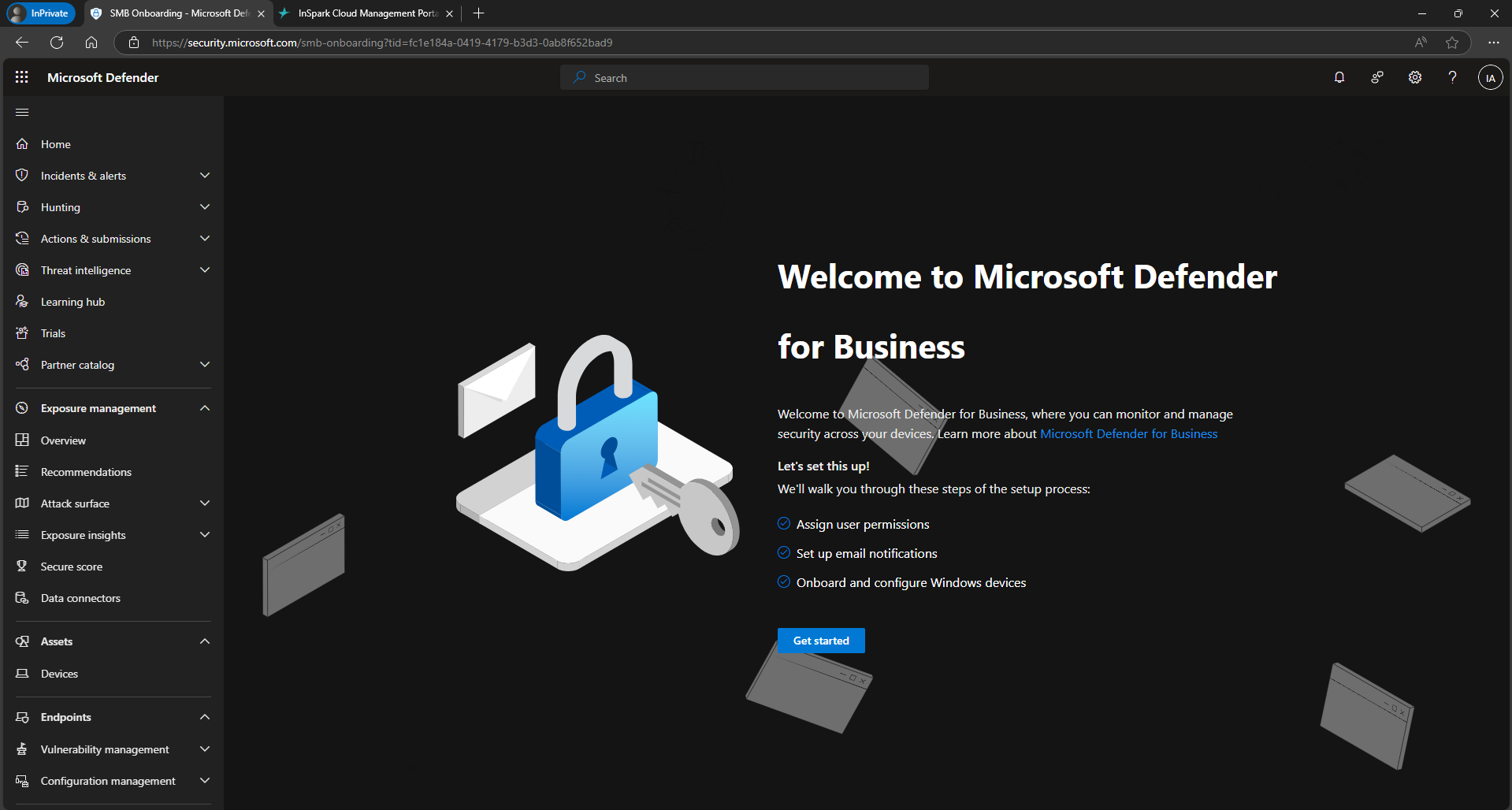The image size is (1512, 810).
Task: Open a new browser tab with plus
Action: click(478, 13)
